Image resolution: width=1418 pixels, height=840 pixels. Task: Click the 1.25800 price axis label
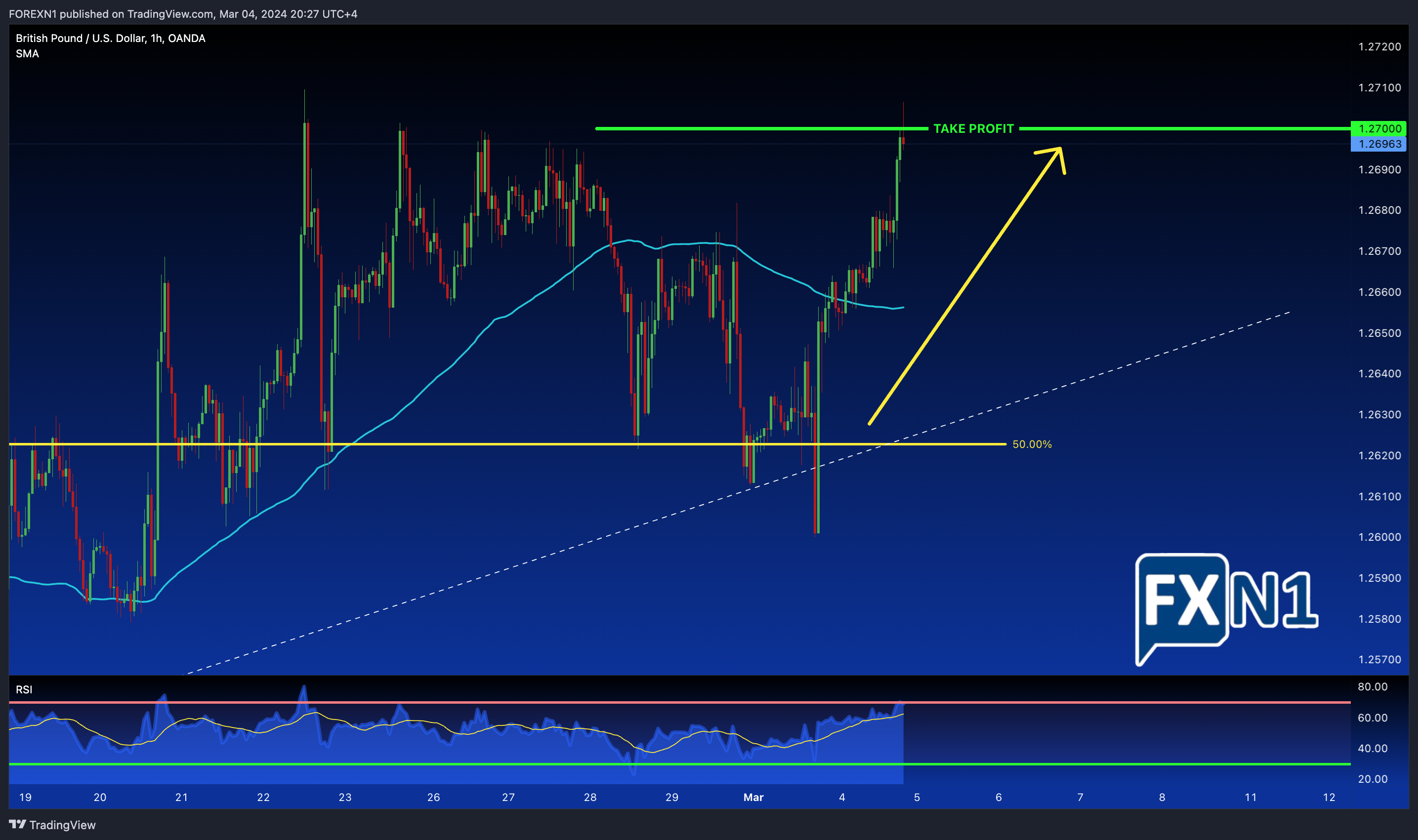(1379, 619)
